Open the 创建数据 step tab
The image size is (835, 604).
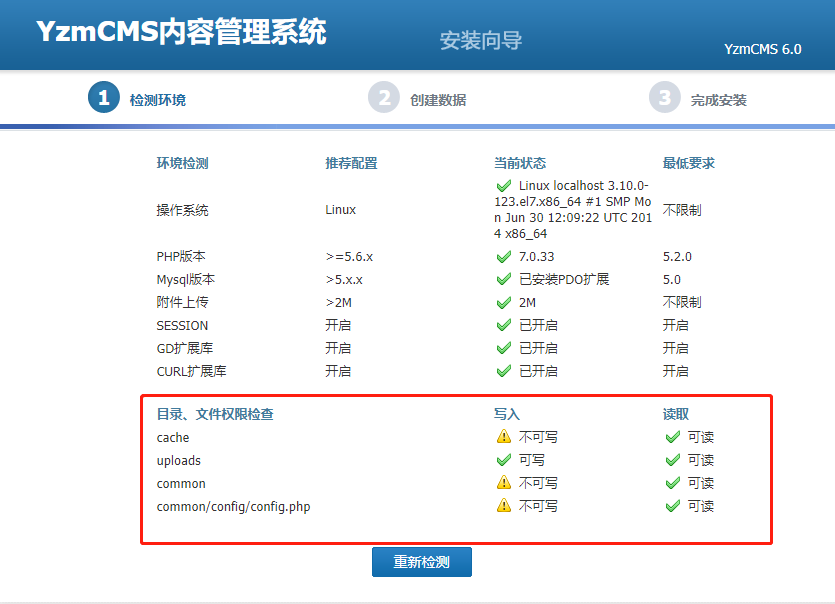pos(438,100)
